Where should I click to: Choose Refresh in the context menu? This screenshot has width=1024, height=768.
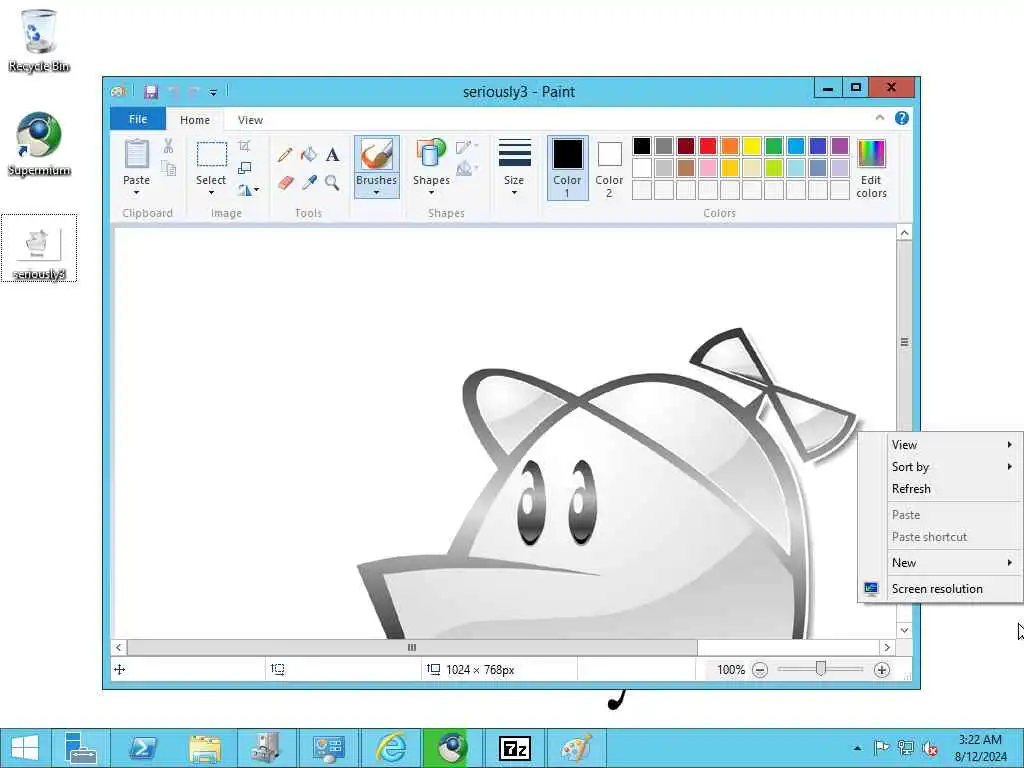click(x=940, y=489)
